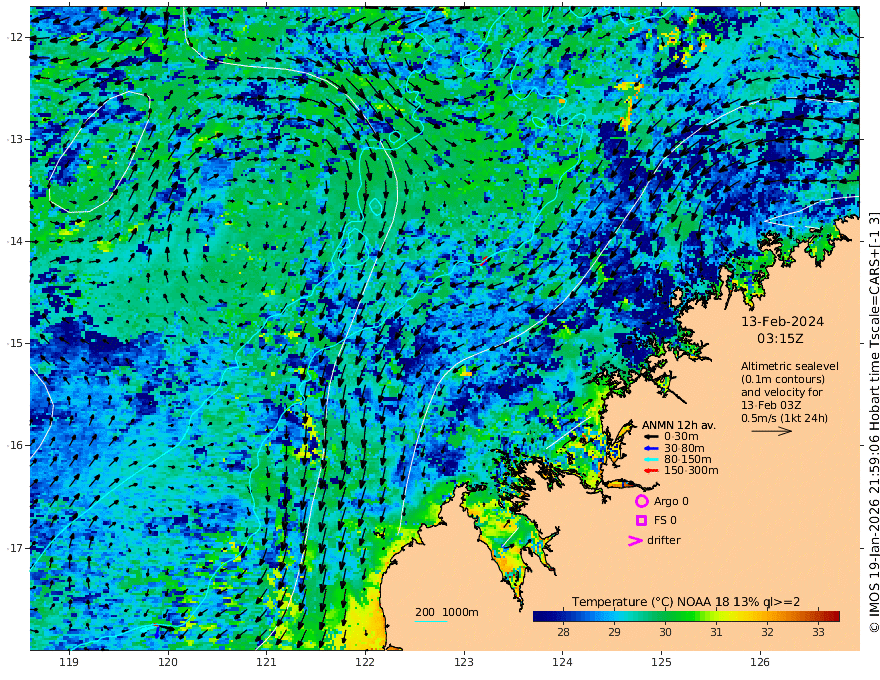
Task: Click the 121 longitude axis label
Action: pyautogui.click(x=267, y=663)
